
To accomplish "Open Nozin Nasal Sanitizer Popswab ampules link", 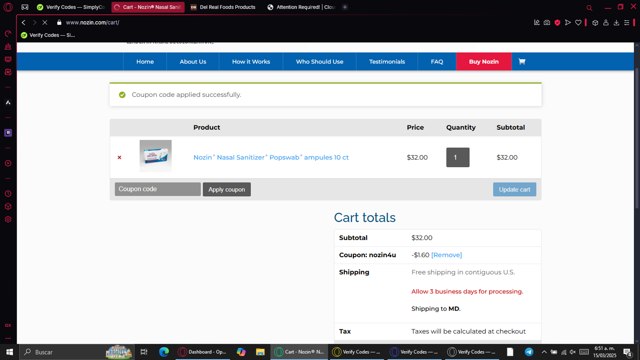I will pyautogui.click(x=271, y=157).
